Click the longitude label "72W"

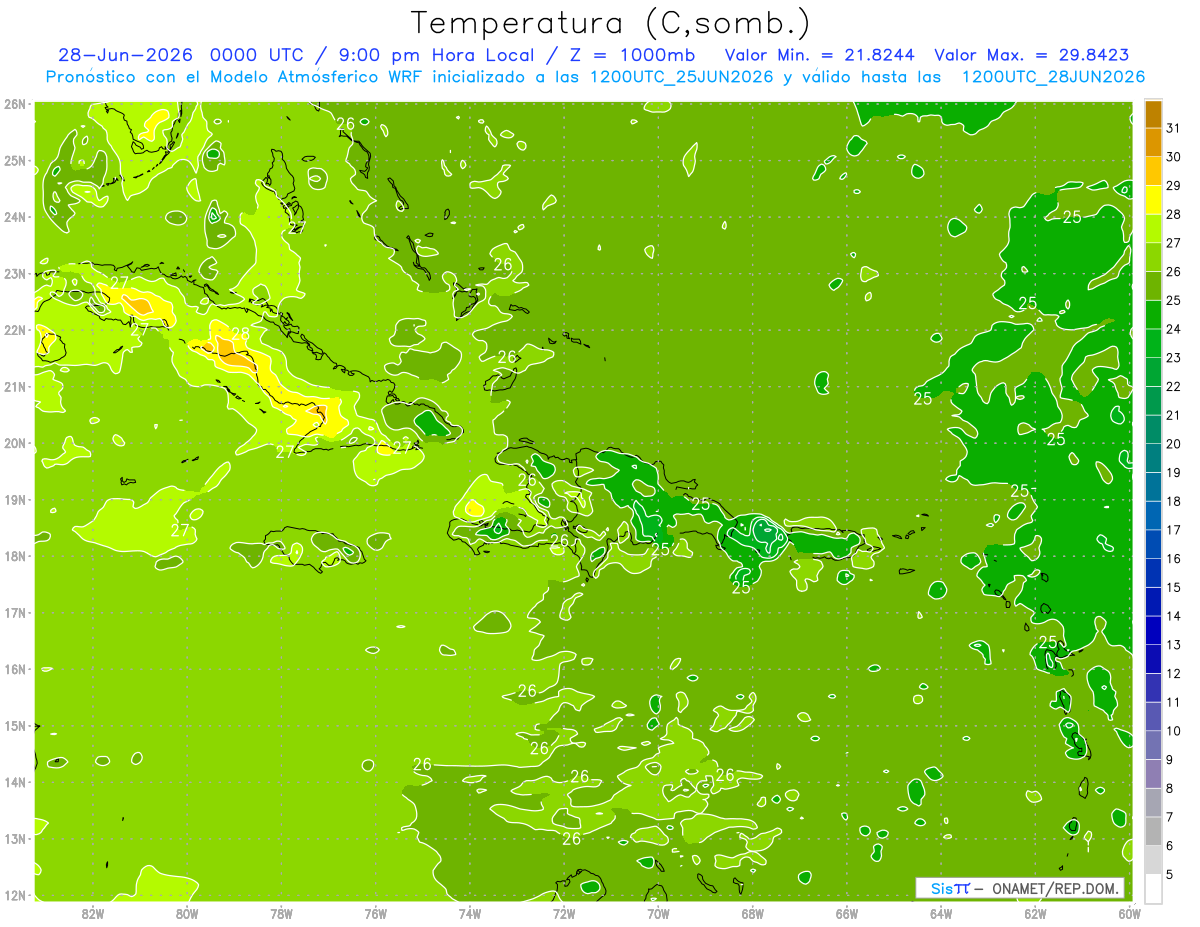(564, 913)
